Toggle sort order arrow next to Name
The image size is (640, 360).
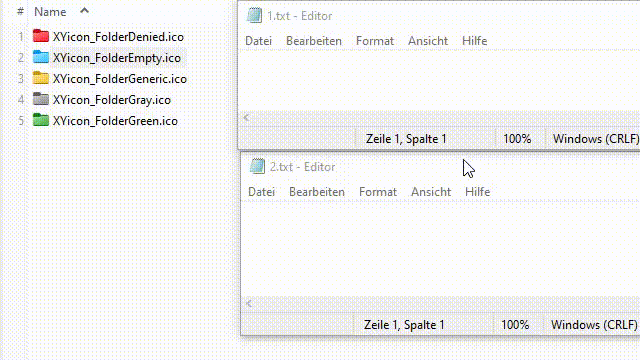coord(84,11)
